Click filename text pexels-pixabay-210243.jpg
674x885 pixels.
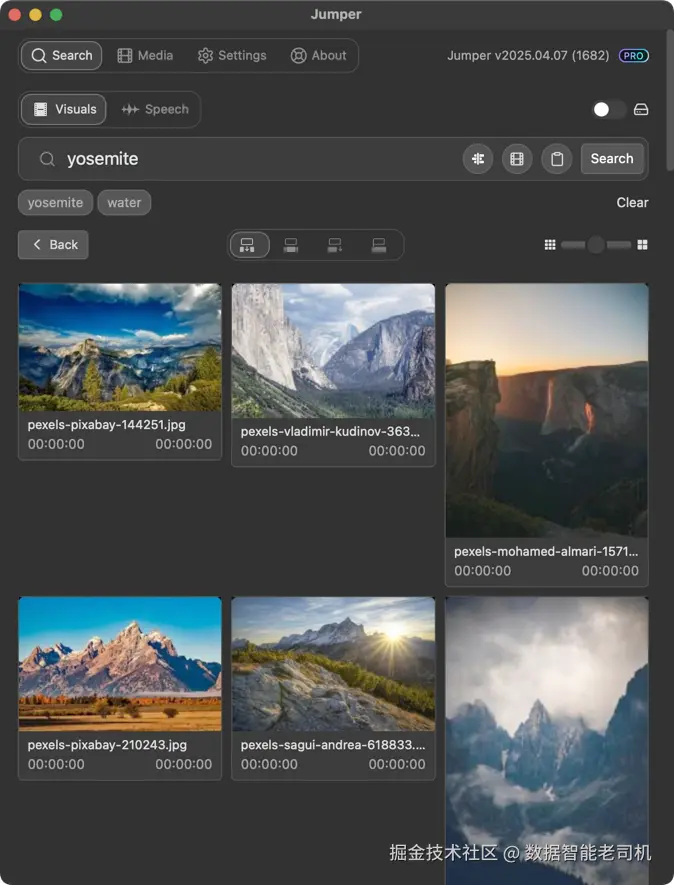pyautogui.click(x=107, y=745)
